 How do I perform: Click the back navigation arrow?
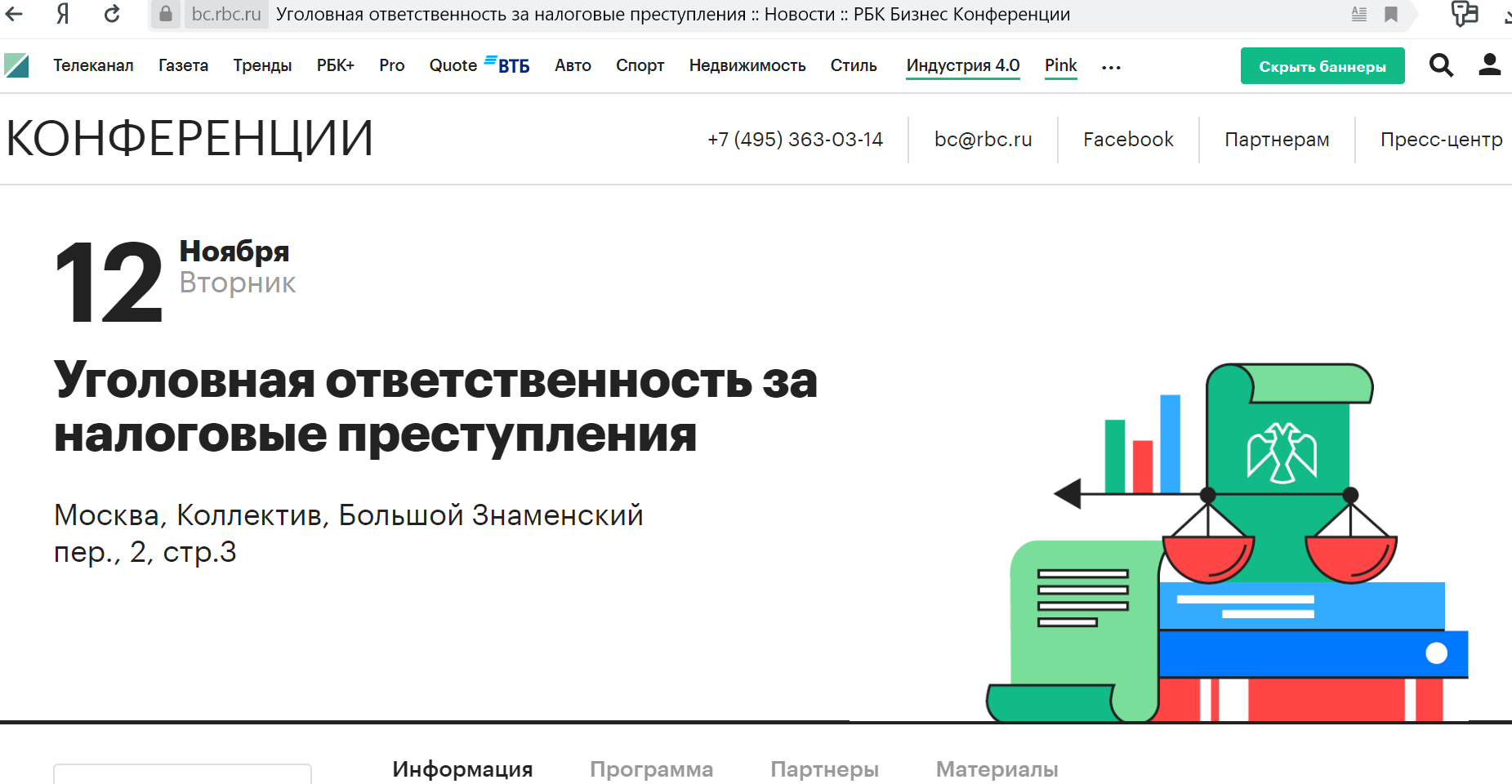16,14
